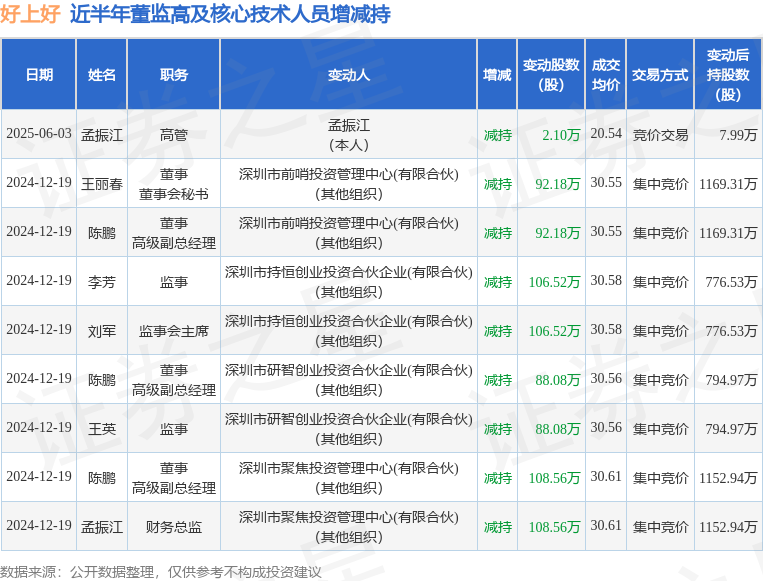Click the 变动人 column header

349,74
